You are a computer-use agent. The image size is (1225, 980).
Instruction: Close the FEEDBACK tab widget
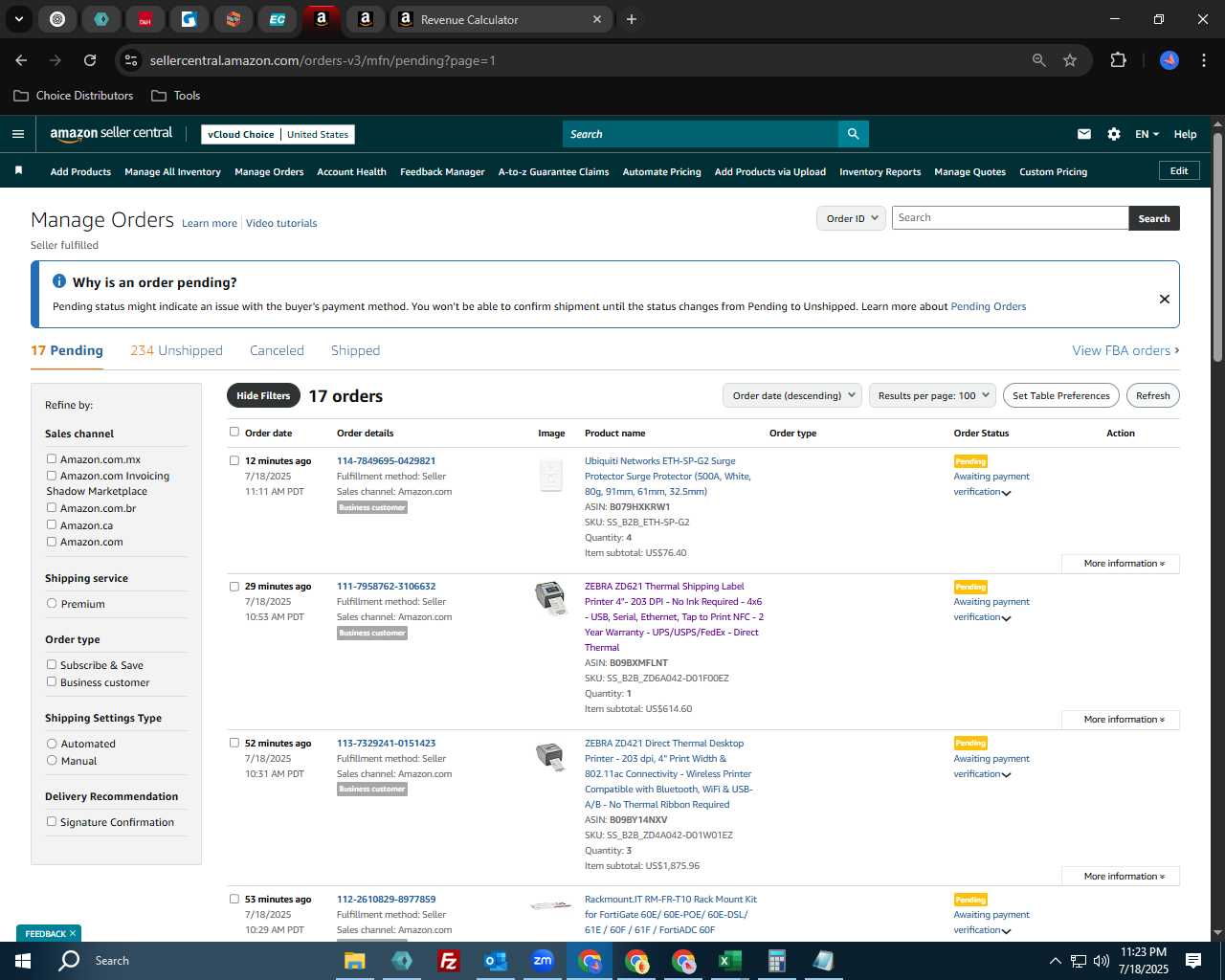(73, 933)
